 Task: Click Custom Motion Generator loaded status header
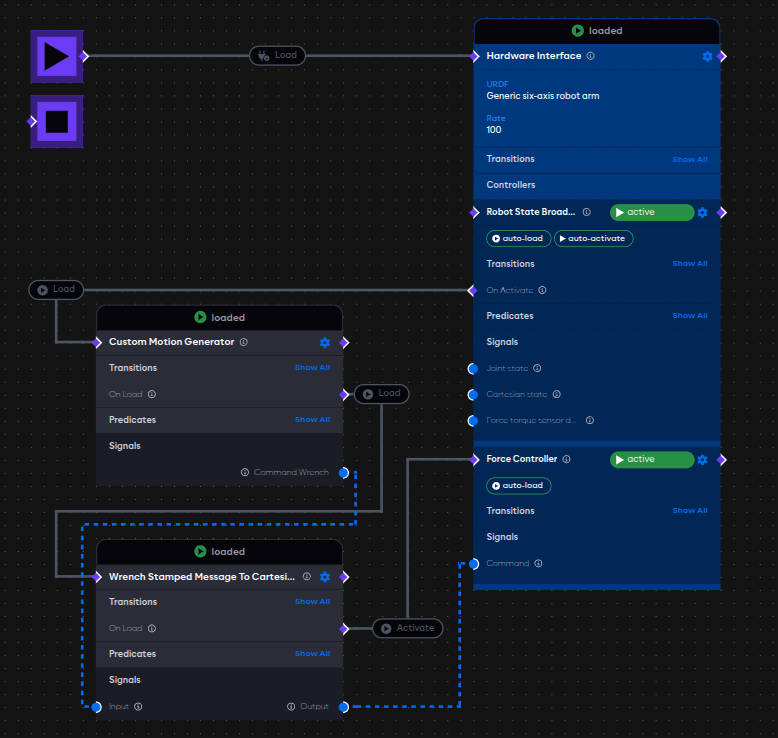click(x=219, y=318)
